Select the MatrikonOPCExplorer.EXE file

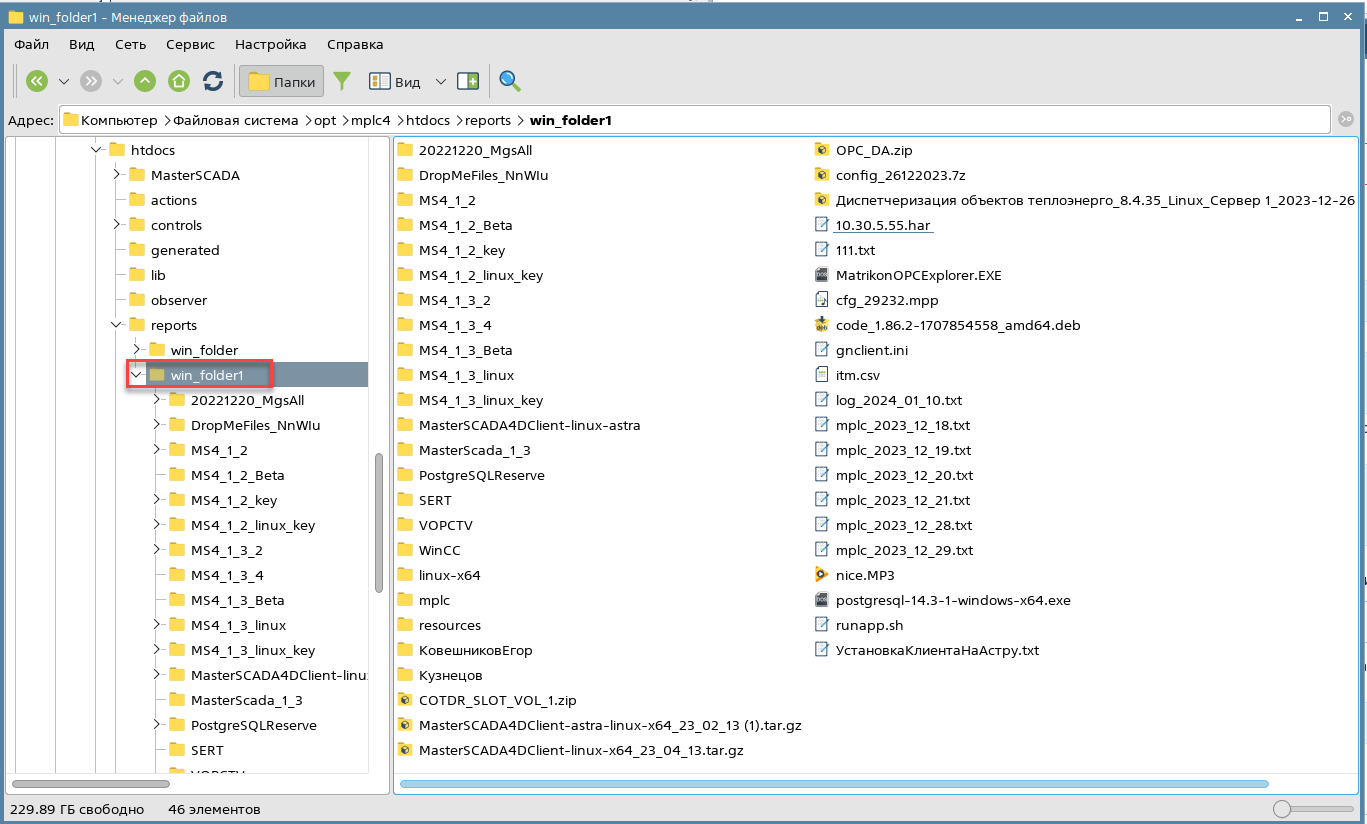click(x=918, y=275)
